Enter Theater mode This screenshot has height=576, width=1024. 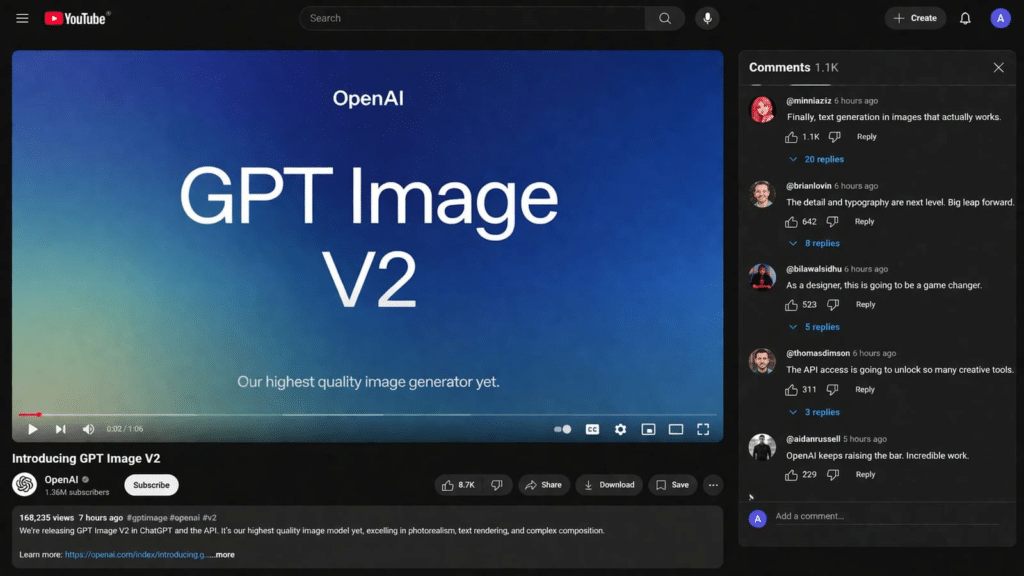point(677,428)
